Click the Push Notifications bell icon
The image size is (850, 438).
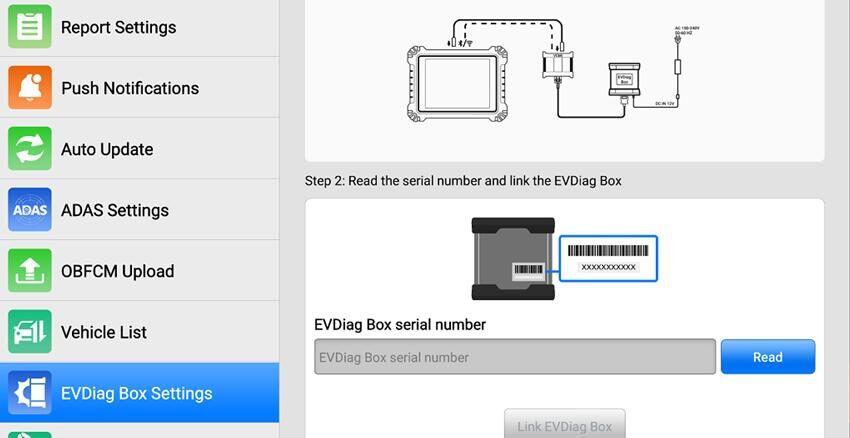[30, 88]
